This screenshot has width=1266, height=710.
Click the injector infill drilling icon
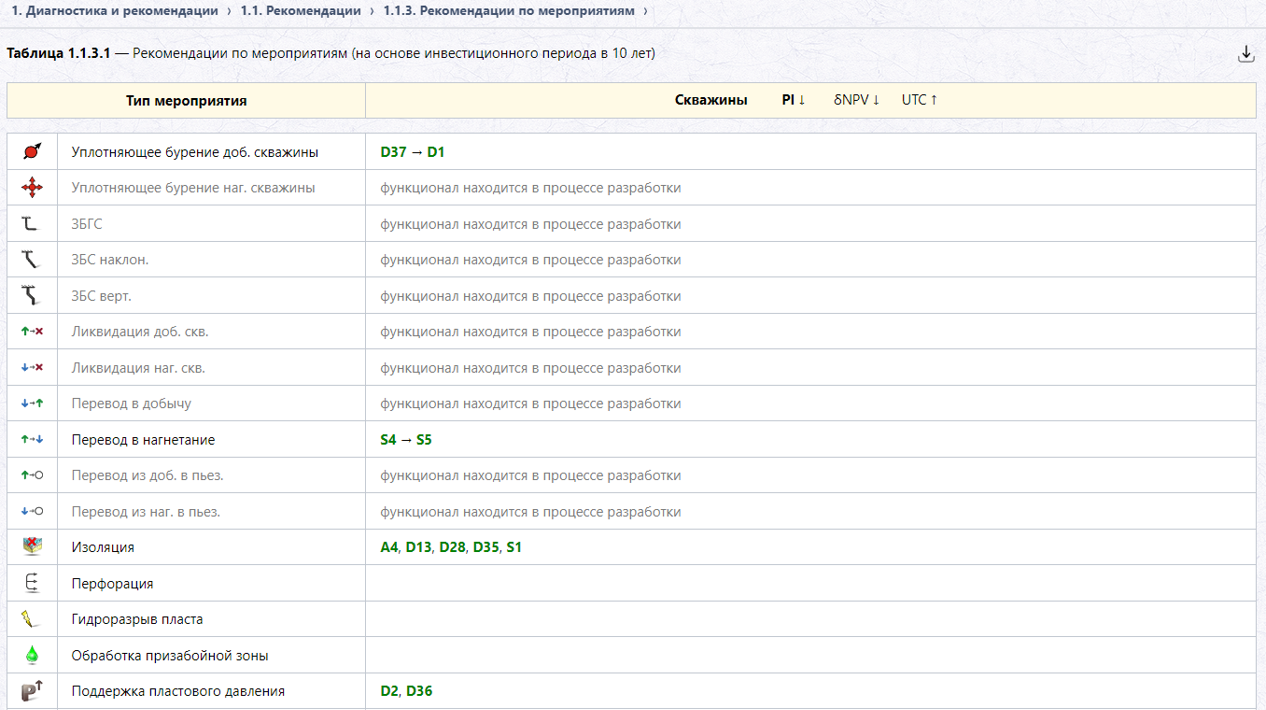click(x=32, y=188)
